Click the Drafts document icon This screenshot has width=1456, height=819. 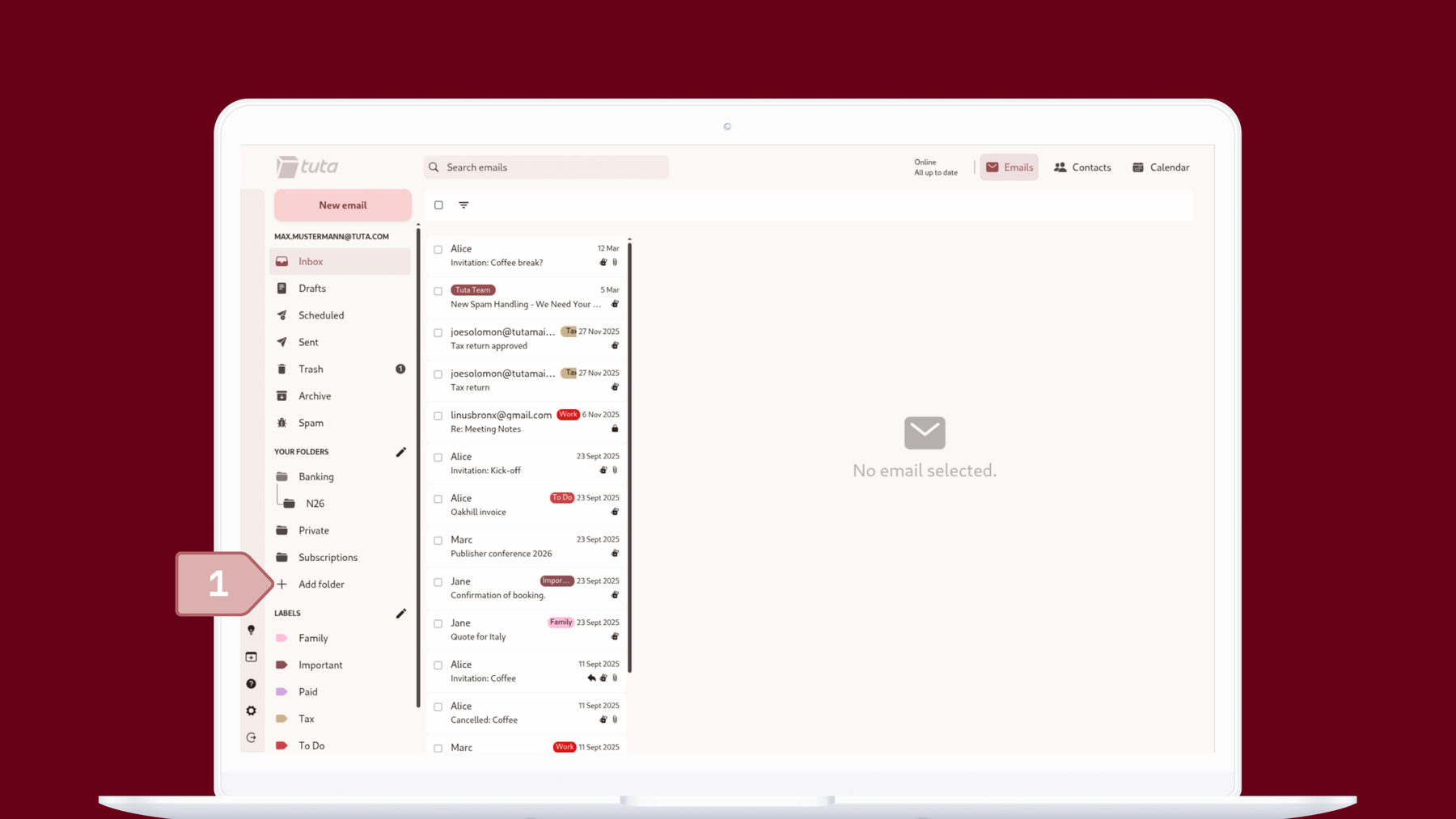click(281, 289)
